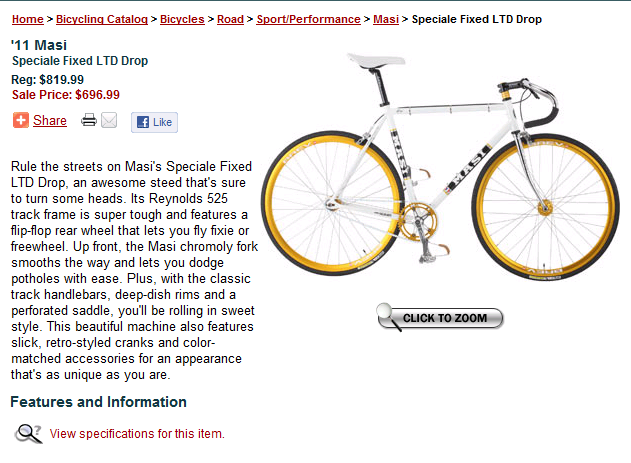The image size is (631, 463).
Task: Open Sport/Performance breadcrumb category
Action: pos(308,19)
